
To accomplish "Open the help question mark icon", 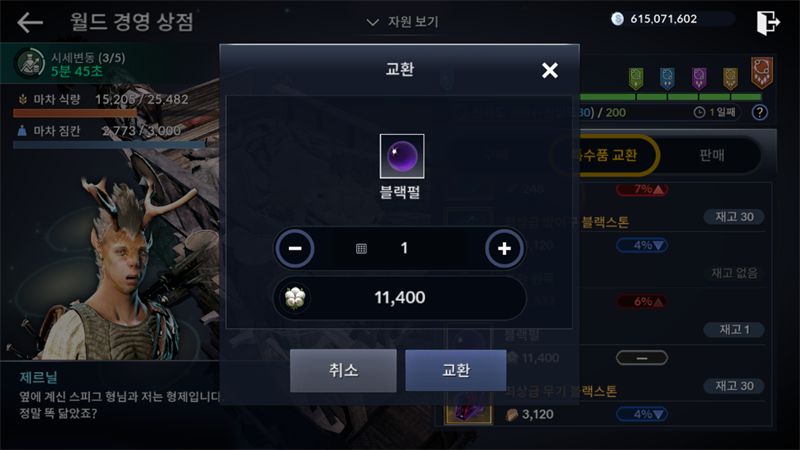I will point(760,112).
